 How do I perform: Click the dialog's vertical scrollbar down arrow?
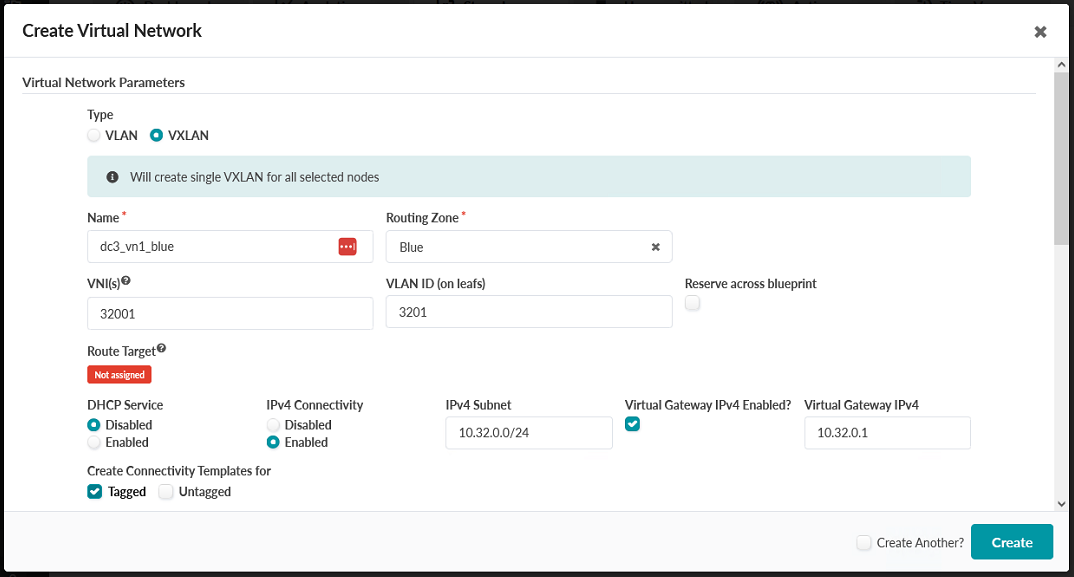(x=1060, y=504)
